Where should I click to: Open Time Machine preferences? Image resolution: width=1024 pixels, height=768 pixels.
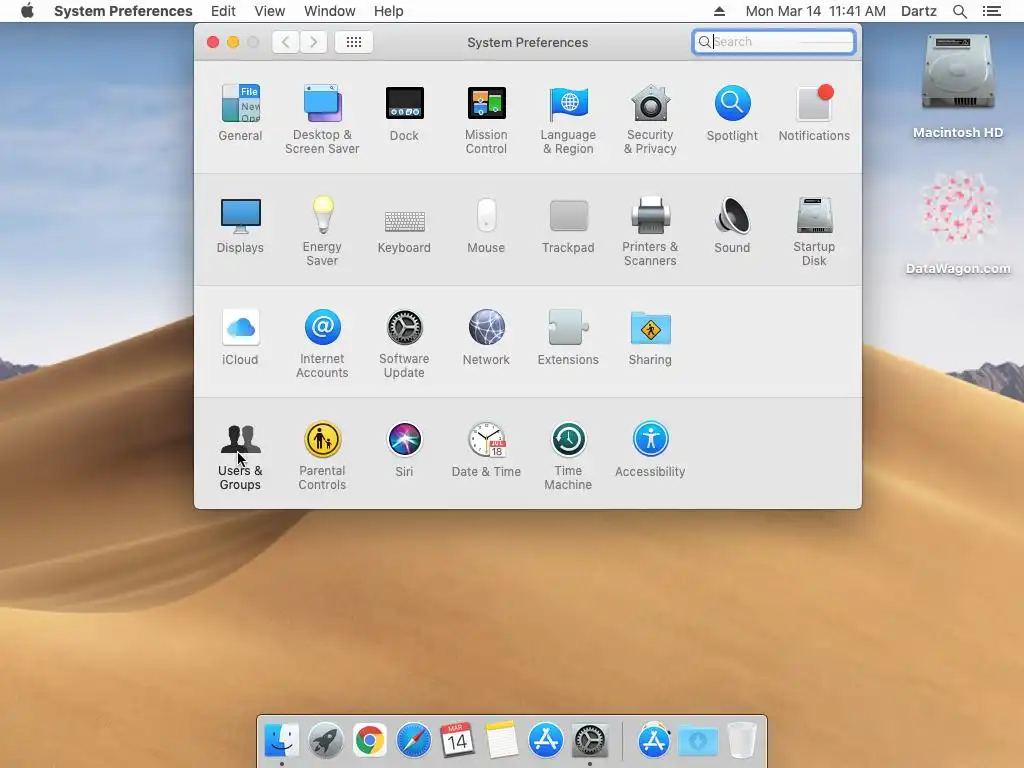click(568, 456)
